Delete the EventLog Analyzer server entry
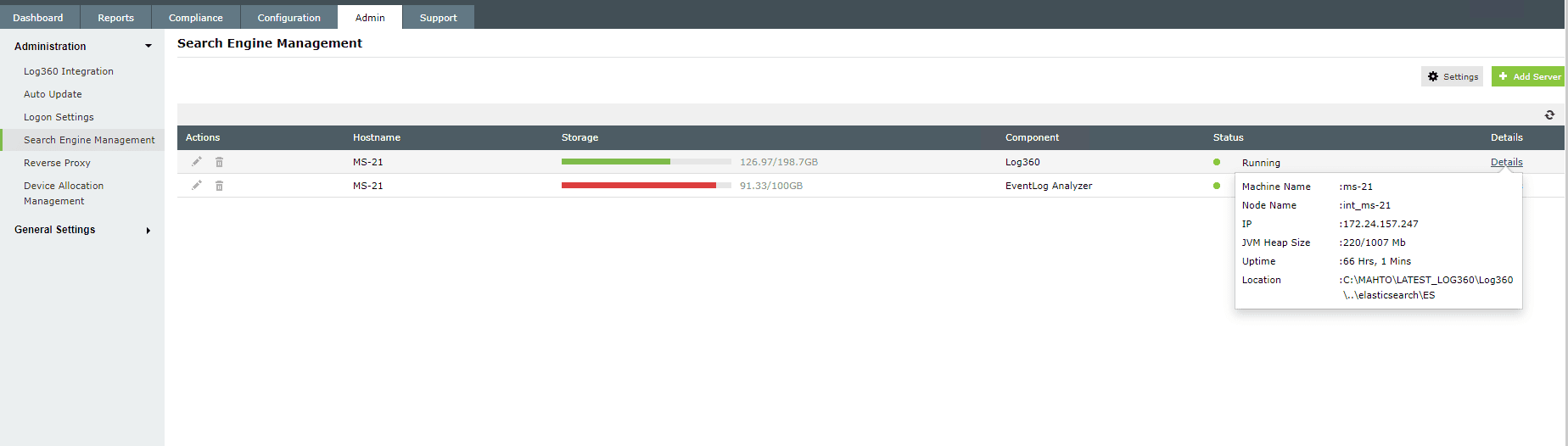 (x=219, y=186)
